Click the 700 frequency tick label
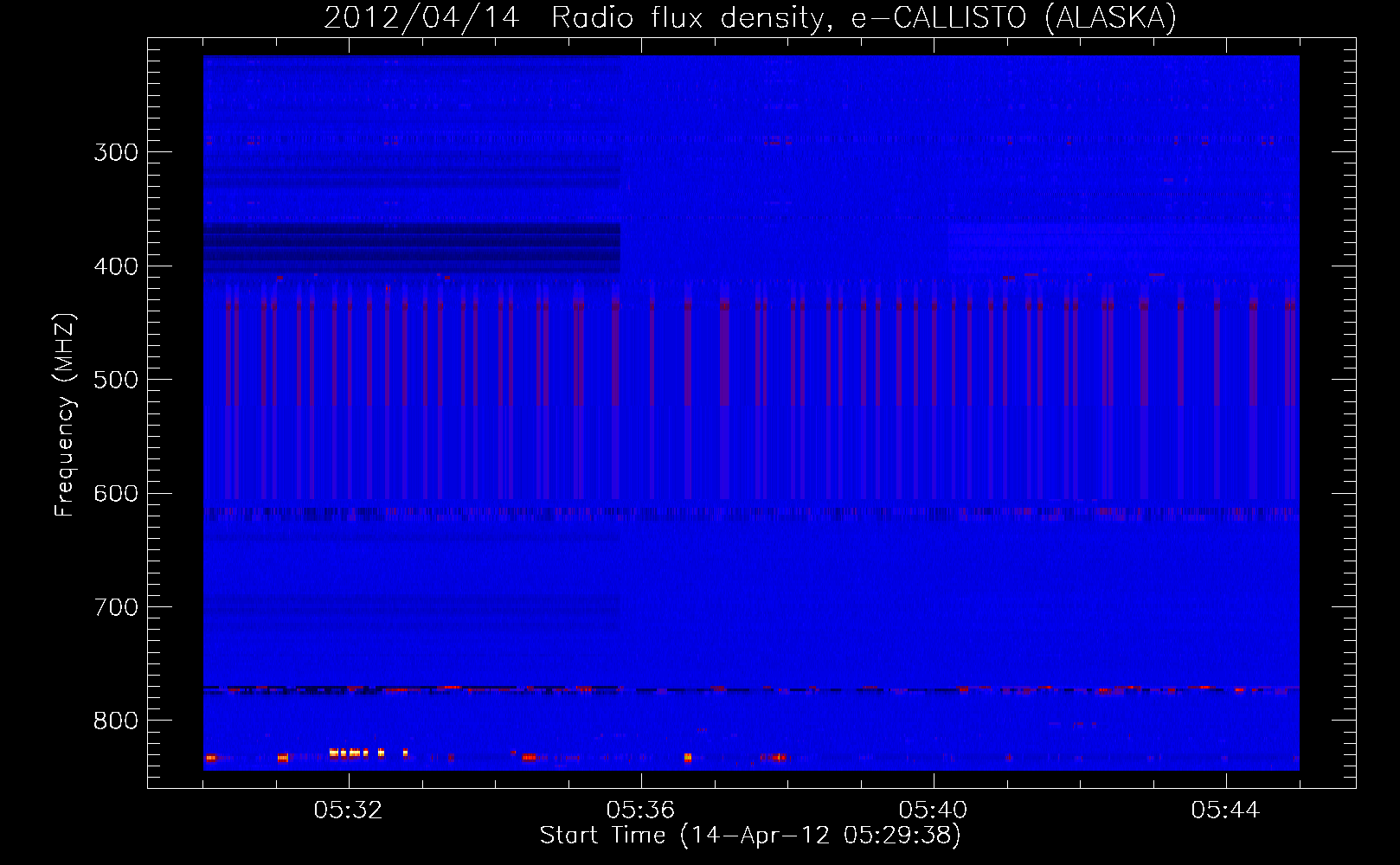The image size is (1400, 865). pos(116,607)
